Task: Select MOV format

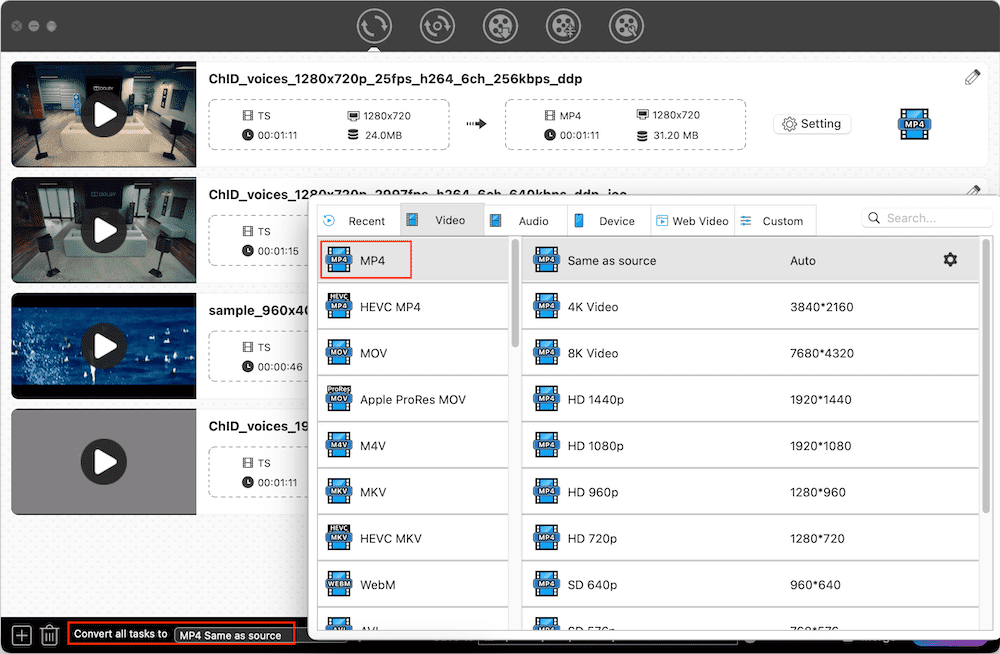Action: tap(413, 353)
